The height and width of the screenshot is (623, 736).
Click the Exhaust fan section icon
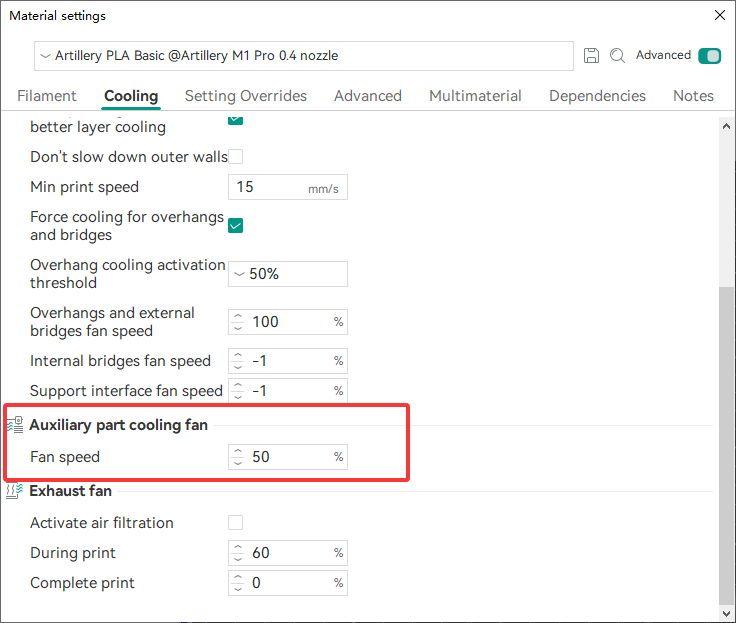(x=15, y=491)
